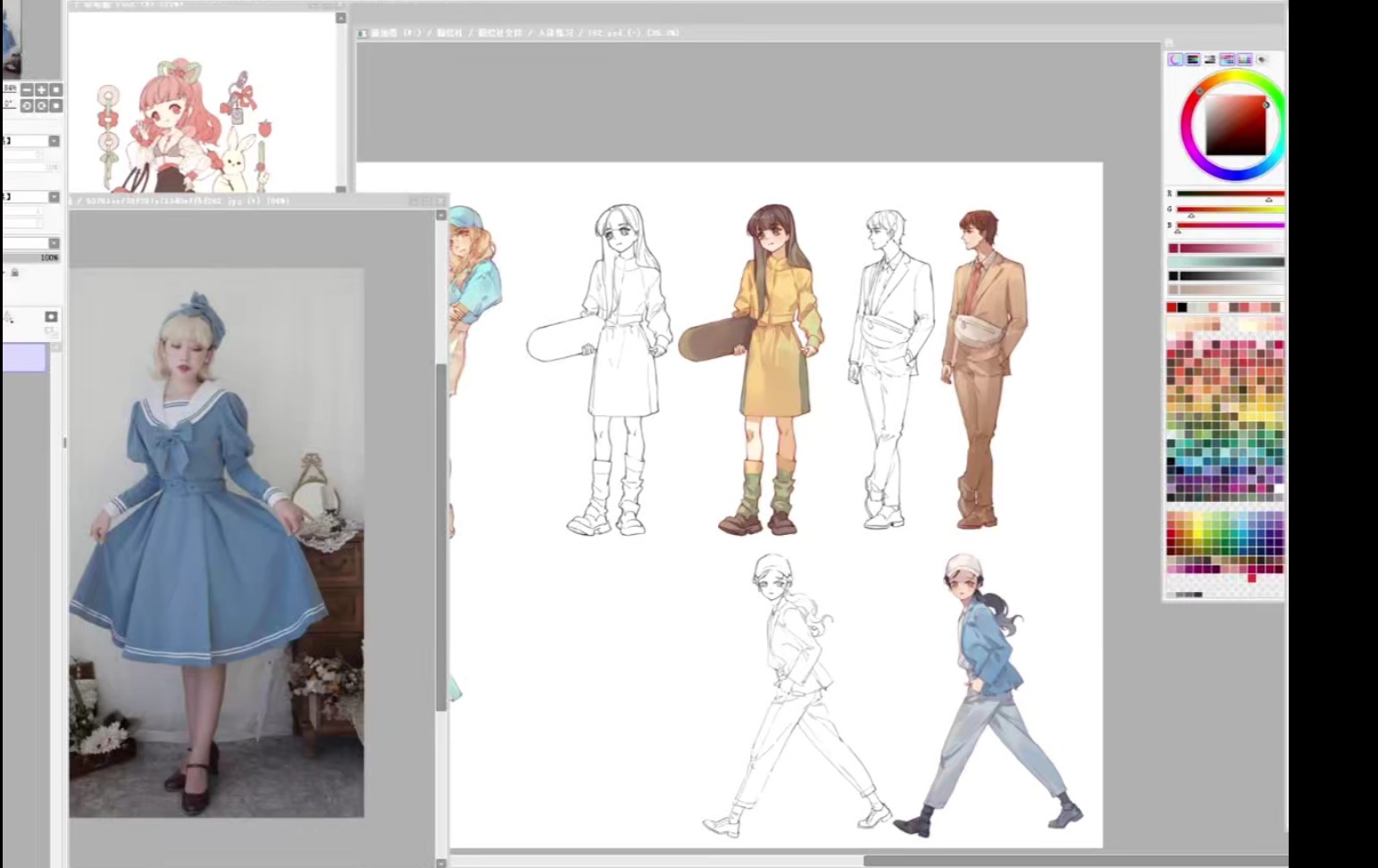Rotate the canvas view clockwise

(41, 105)
